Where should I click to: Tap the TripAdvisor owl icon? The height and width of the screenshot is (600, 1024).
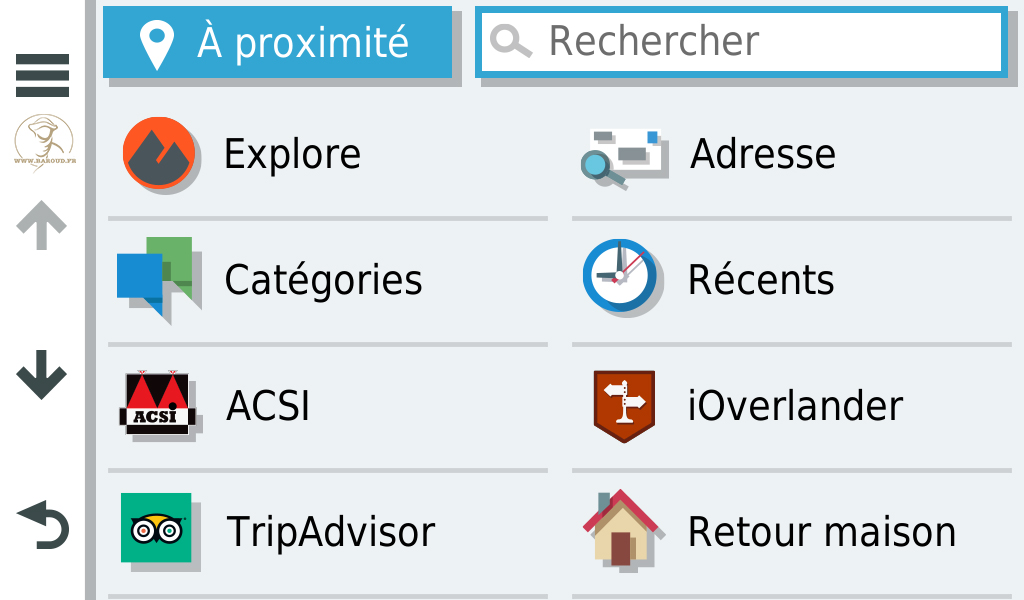(x=156, y=528)
